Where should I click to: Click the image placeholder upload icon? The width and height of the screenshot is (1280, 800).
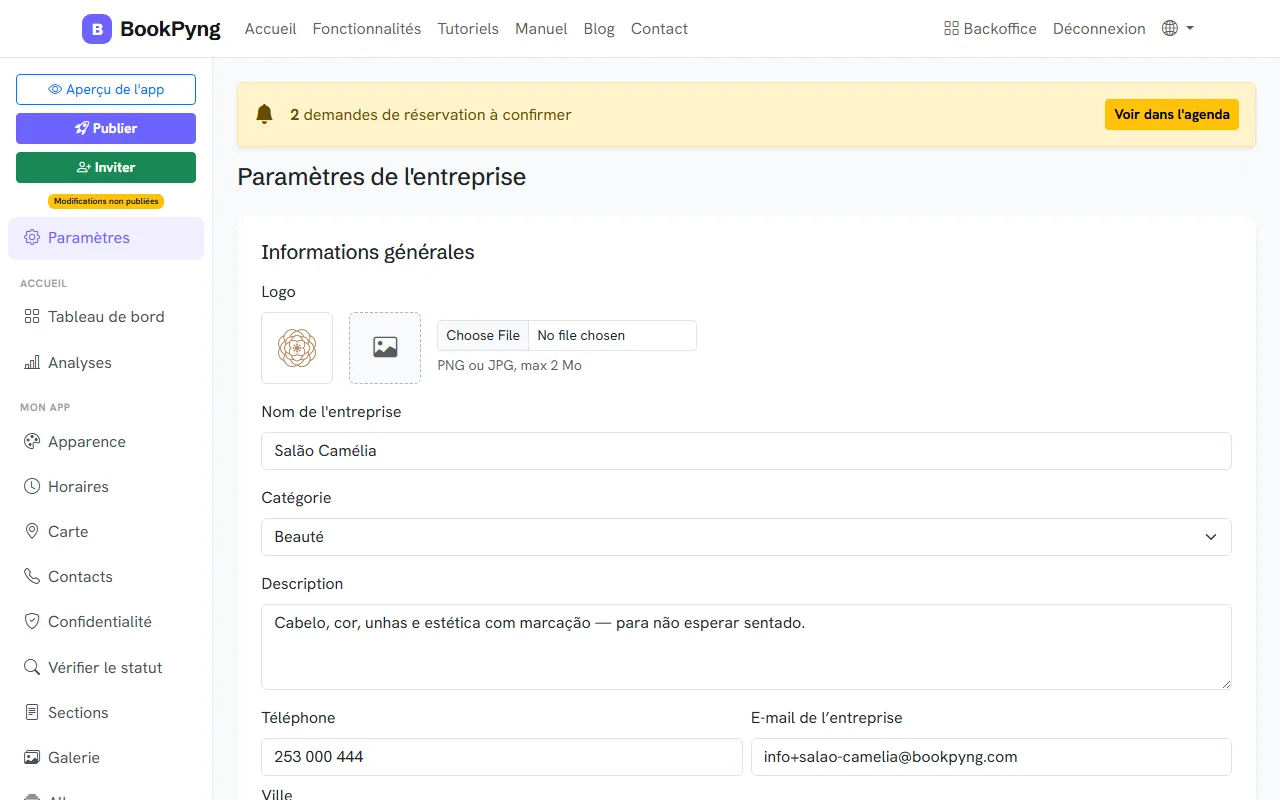[385, 348]
